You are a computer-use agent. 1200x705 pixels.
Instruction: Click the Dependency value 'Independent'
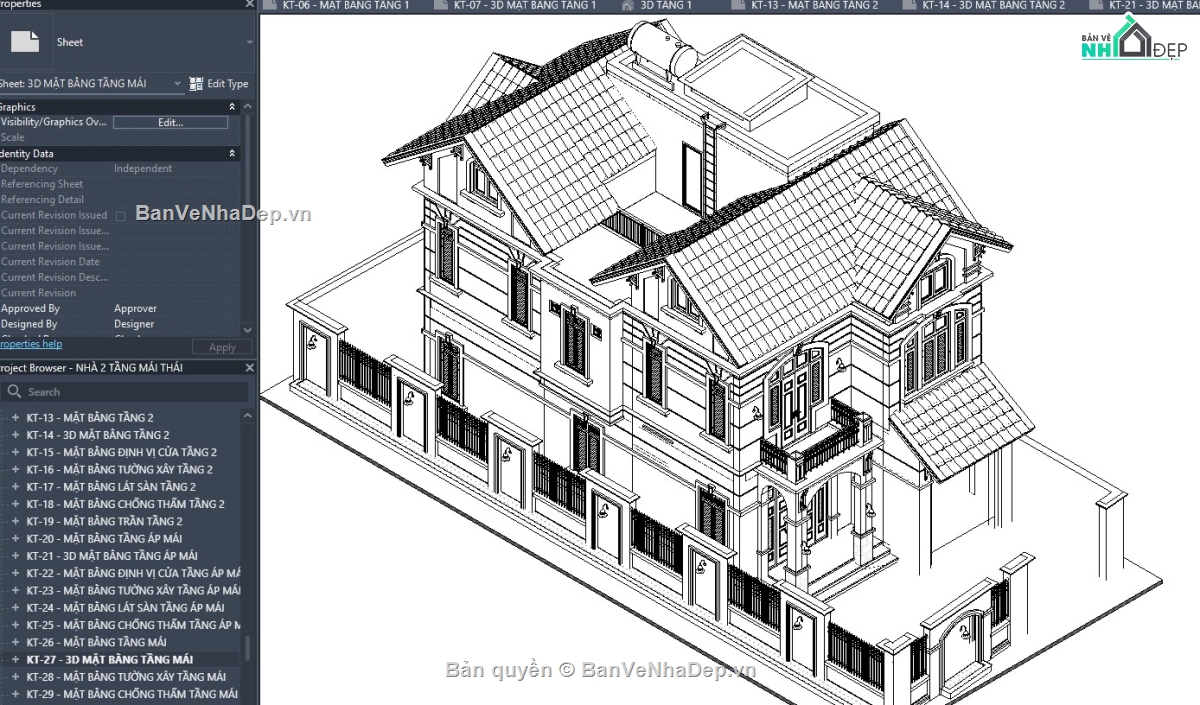(x=143, y=169)
